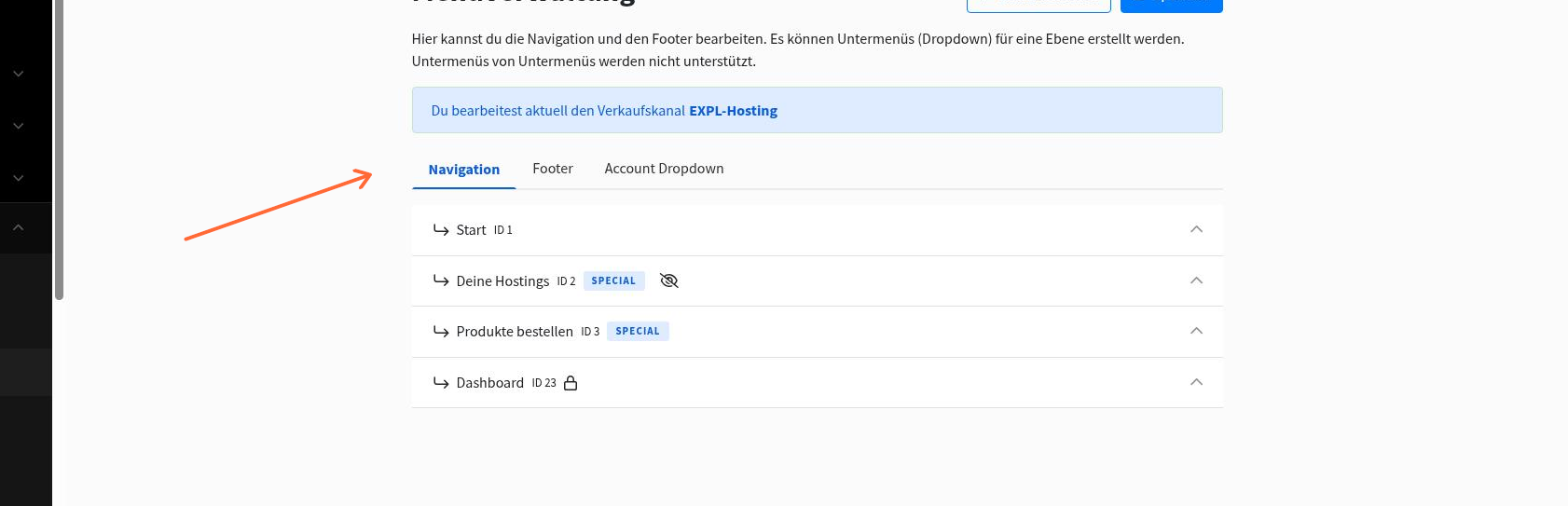Viewport: 1568px width, 506px height.
Task: Collapse the Produkte bestellen row chevron
Action: point(1196,331)
